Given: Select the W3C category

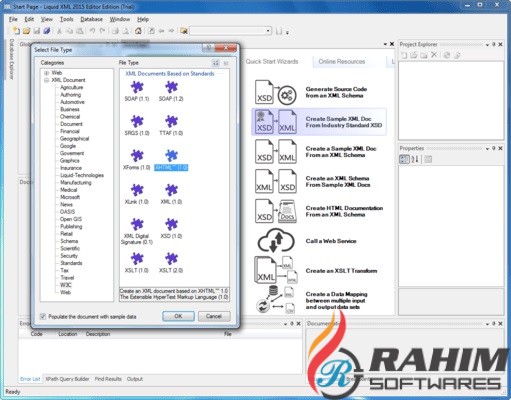Looking at the screenshot, I should click(66, 285).
